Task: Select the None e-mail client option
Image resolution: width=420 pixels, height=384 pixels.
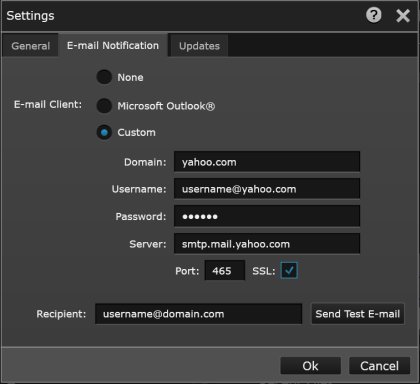Action: (x=104, y=77)
